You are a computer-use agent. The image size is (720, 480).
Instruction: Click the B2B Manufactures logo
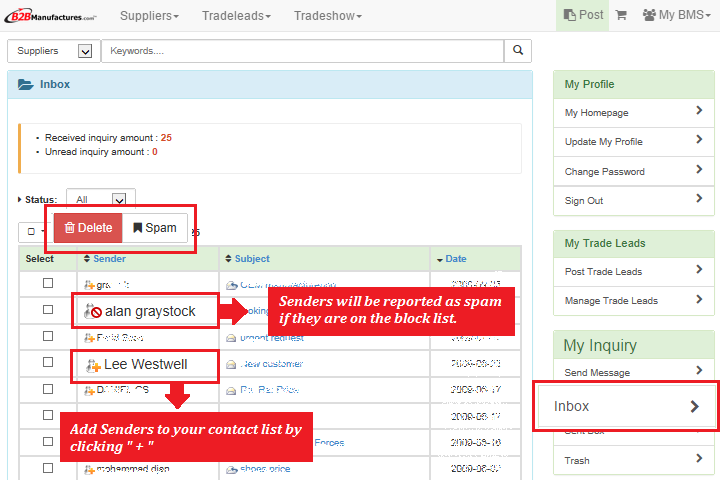point(54,16)
